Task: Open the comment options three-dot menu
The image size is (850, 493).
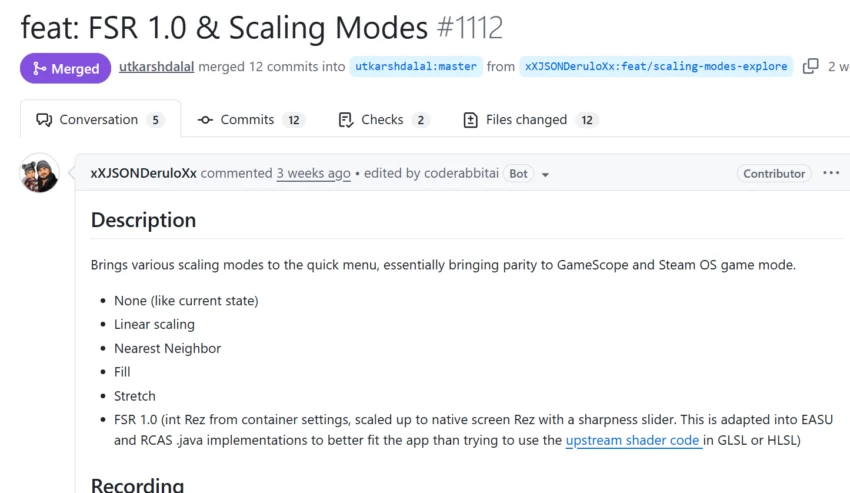Action: pos(831,173)
